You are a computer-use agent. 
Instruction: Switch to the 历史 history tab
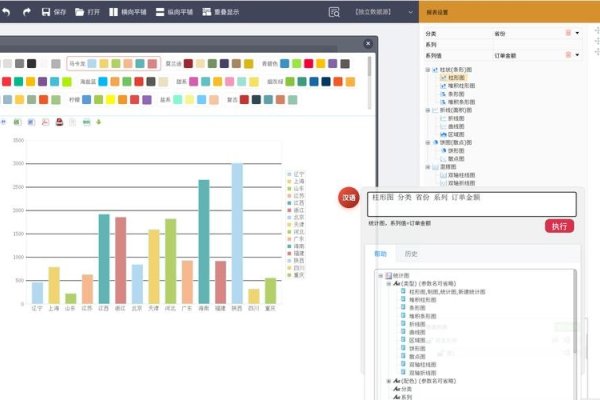click(411, 253)
